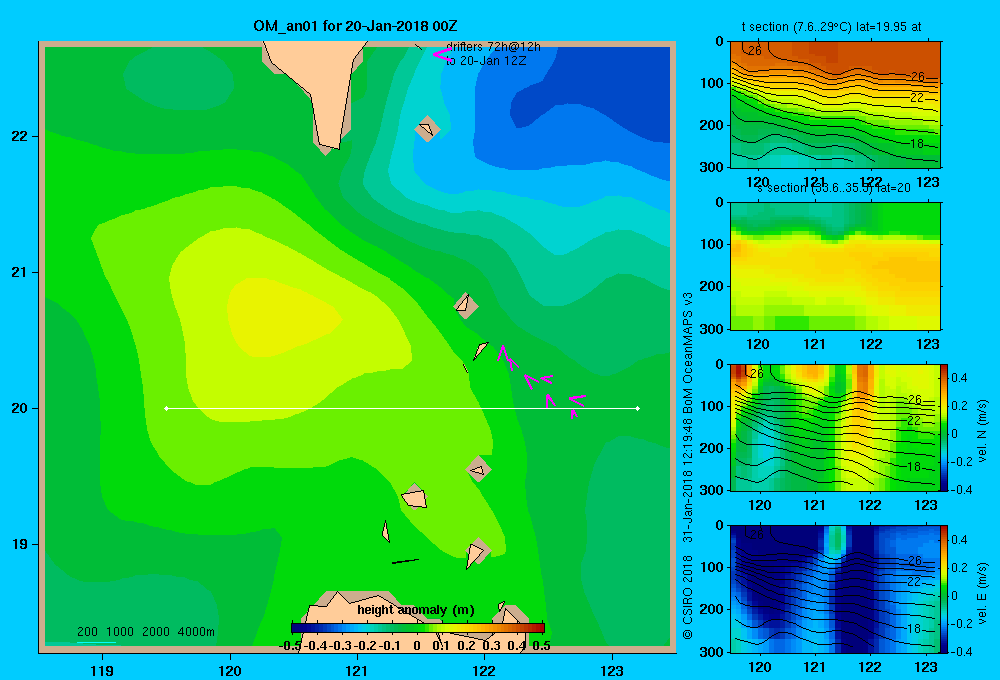
Task: Click the "vel. N (m/s)" color scale bar
Action: click(x=945, y=427)
